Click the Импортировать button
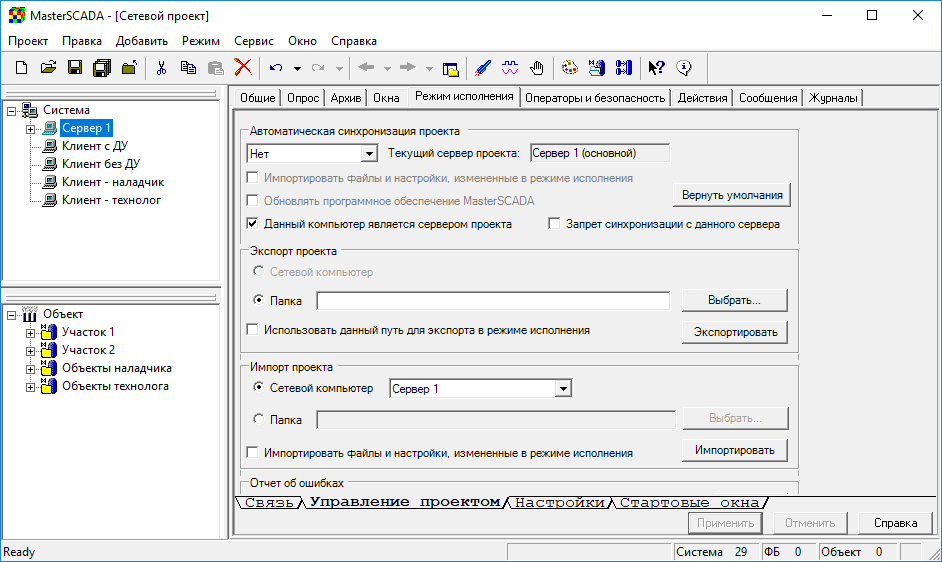This screenshot has width=942, height=562. tap(735, 450)
